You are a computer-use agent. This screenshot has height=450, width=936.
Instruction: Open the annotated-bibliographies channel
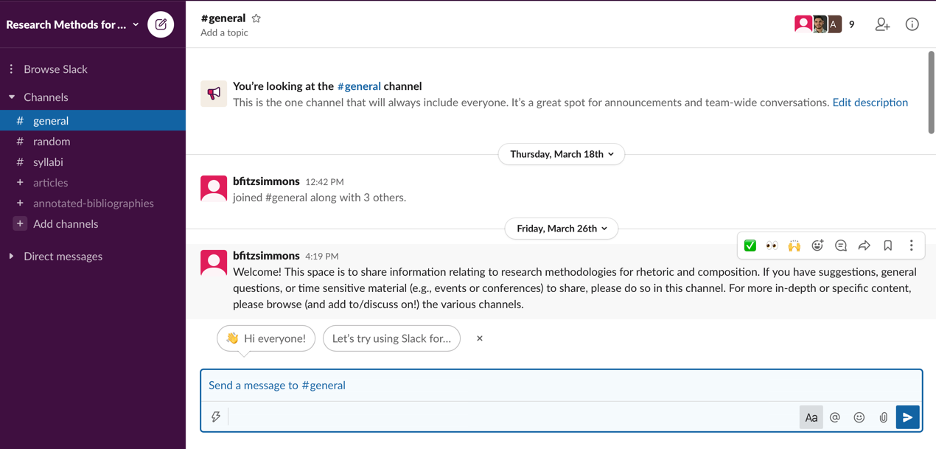click(93, 203)
